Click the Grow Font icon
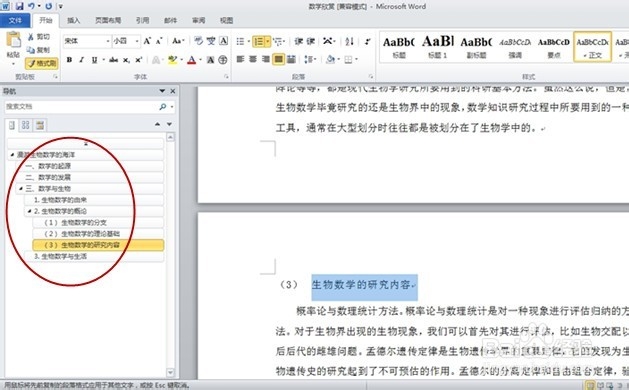Viewport: 629px width, 390px height. 147,41
